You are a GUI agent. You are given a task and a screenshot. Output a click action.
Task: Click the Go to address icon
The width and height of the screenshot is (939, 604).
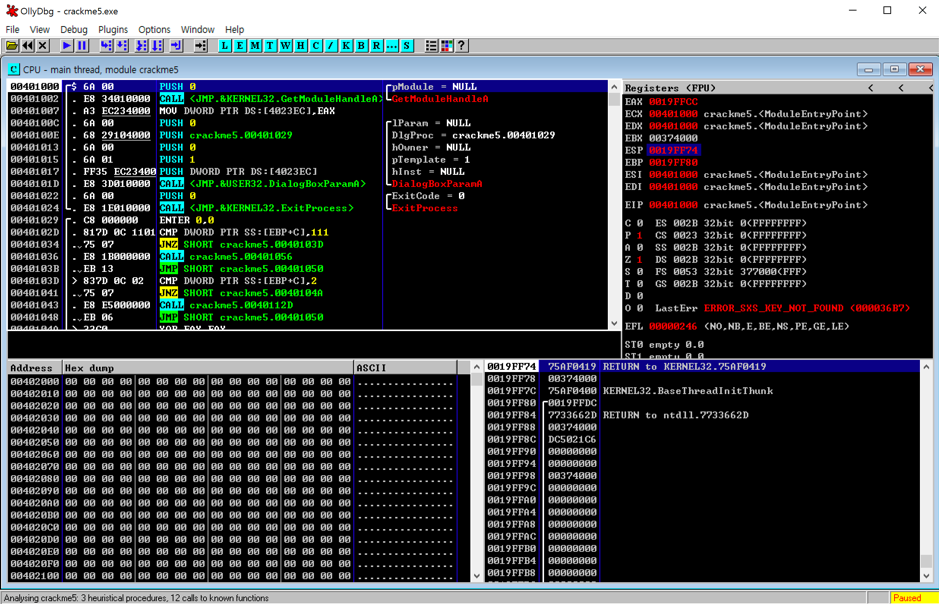point(201,45)
